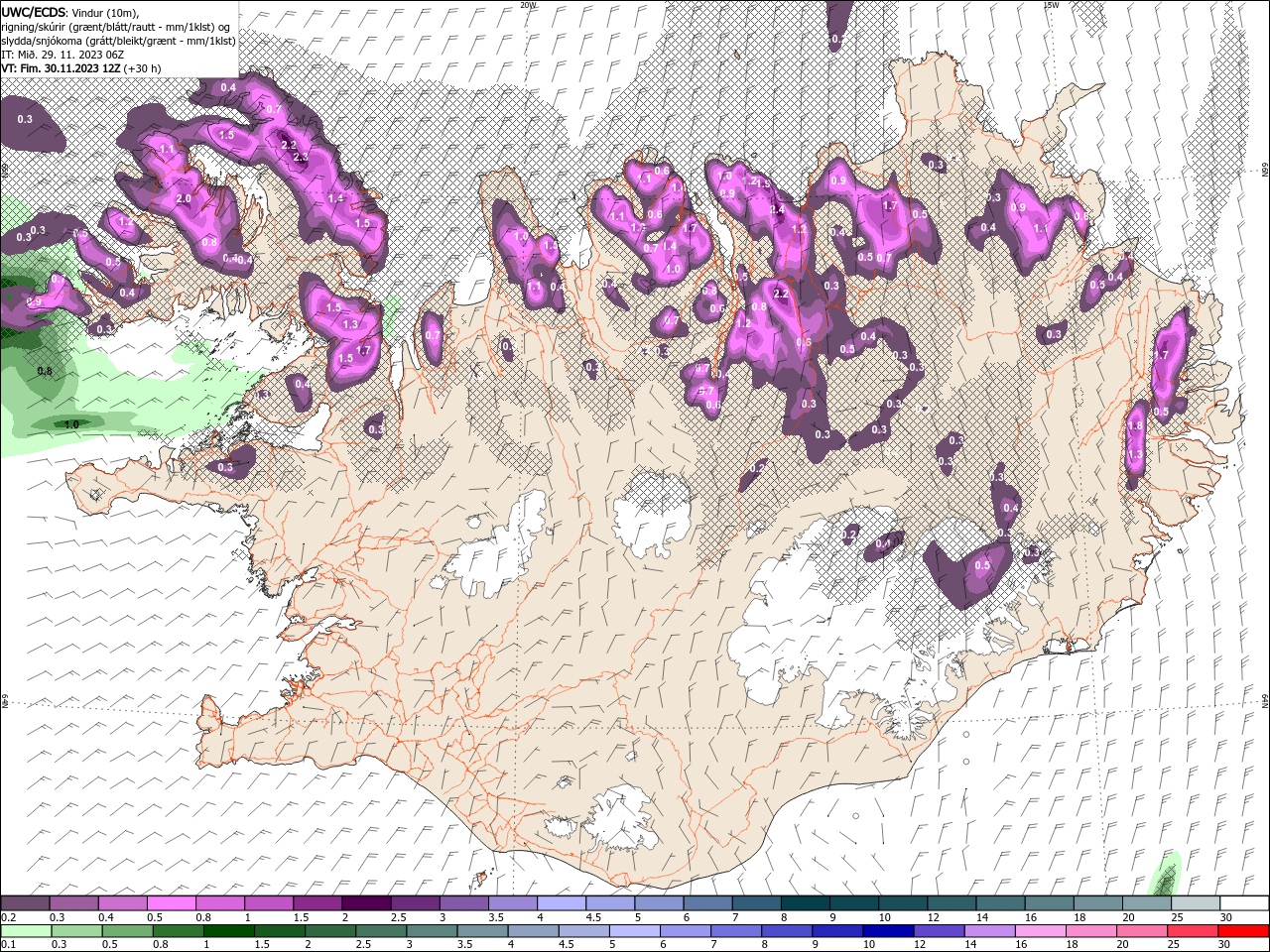Click the 'UWC/ECDS' title text
Image resolution: width=1270 pixels, height=952 pixels.
pyautogui.click(x=34, y=12)
